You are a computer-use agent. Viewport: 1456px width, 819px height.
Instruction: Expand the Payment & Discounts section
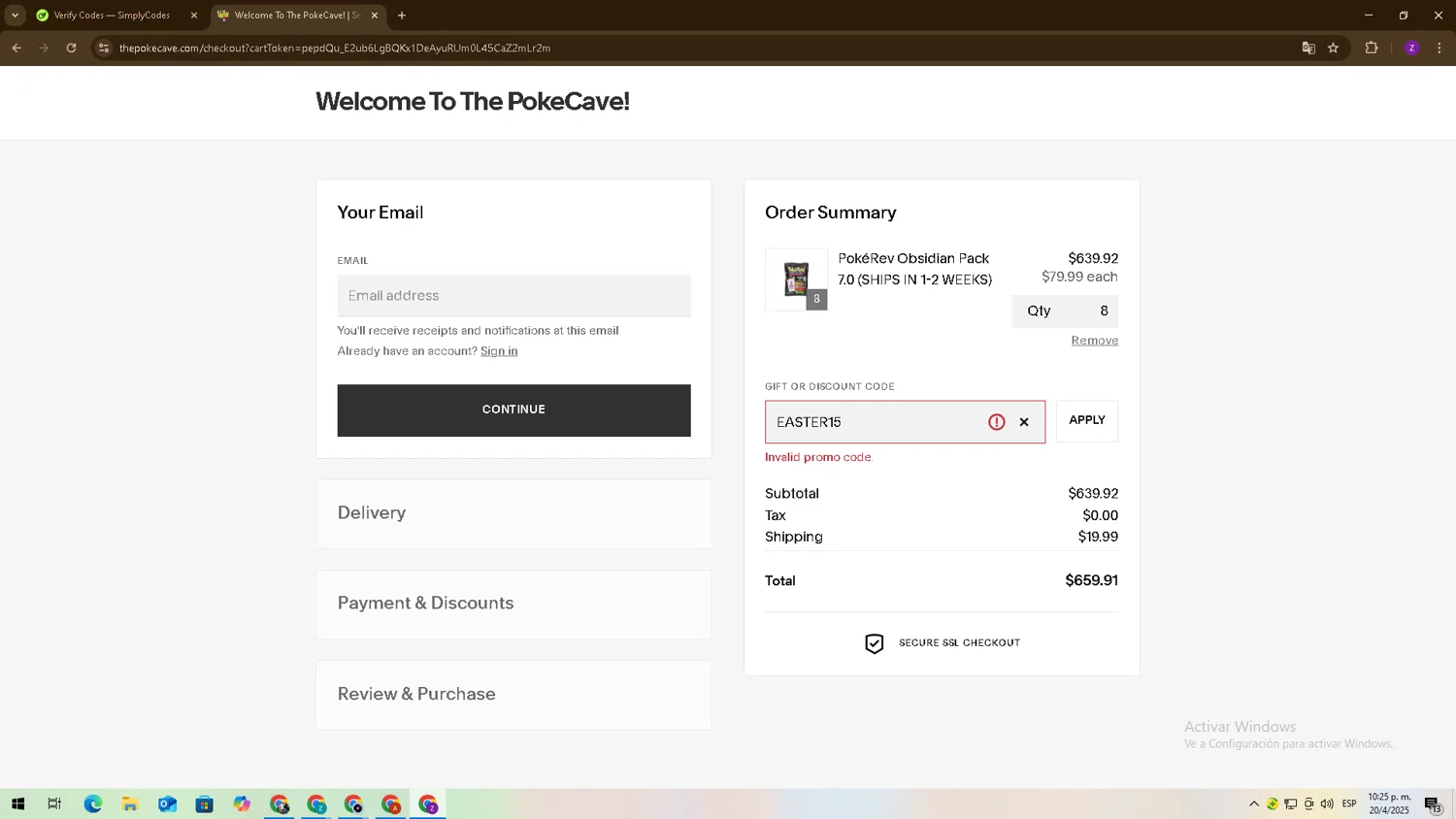(x=513, y=604)
